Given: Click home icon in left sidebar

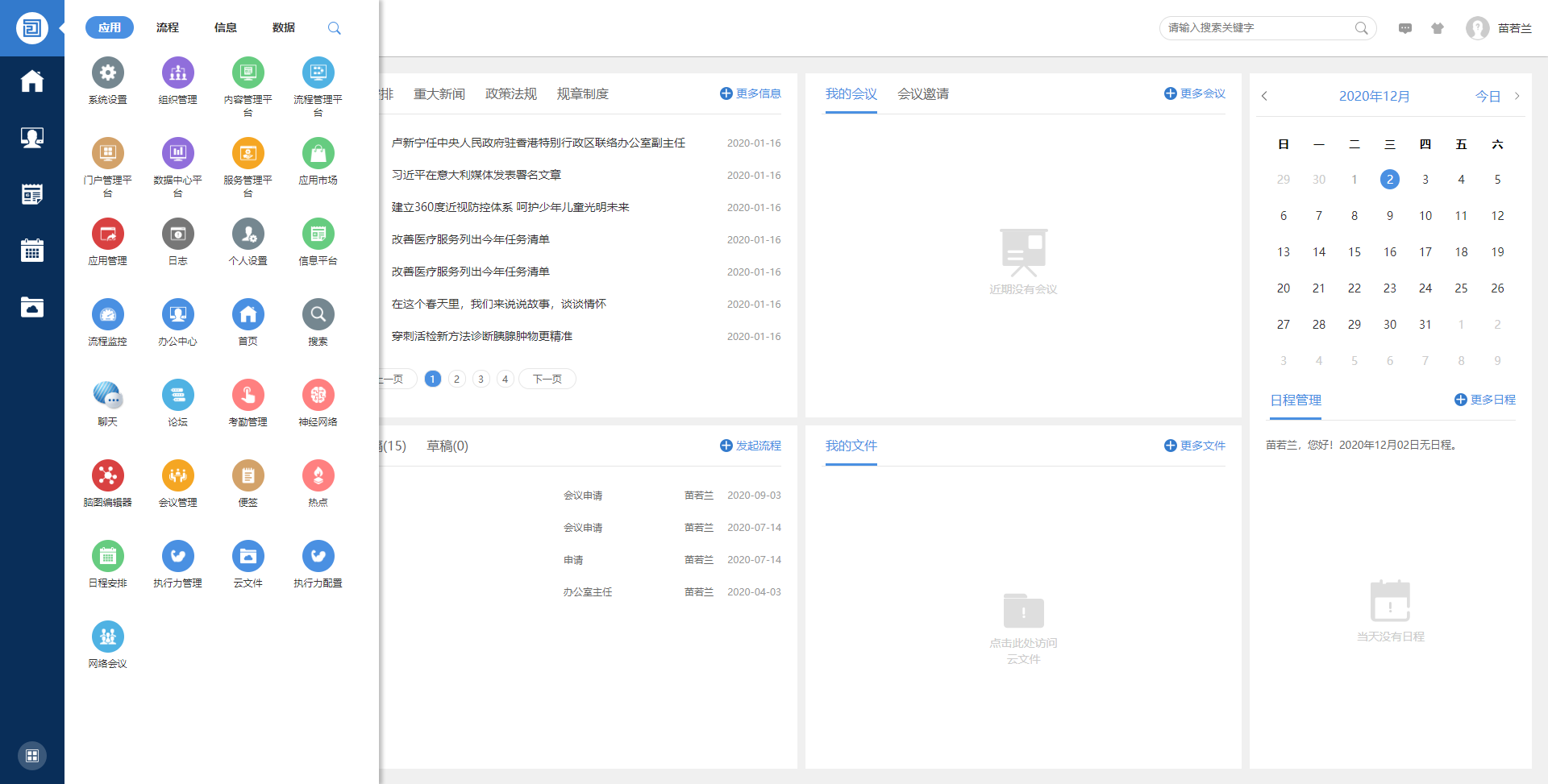Looking at the screenshot, I should [32, 81].
